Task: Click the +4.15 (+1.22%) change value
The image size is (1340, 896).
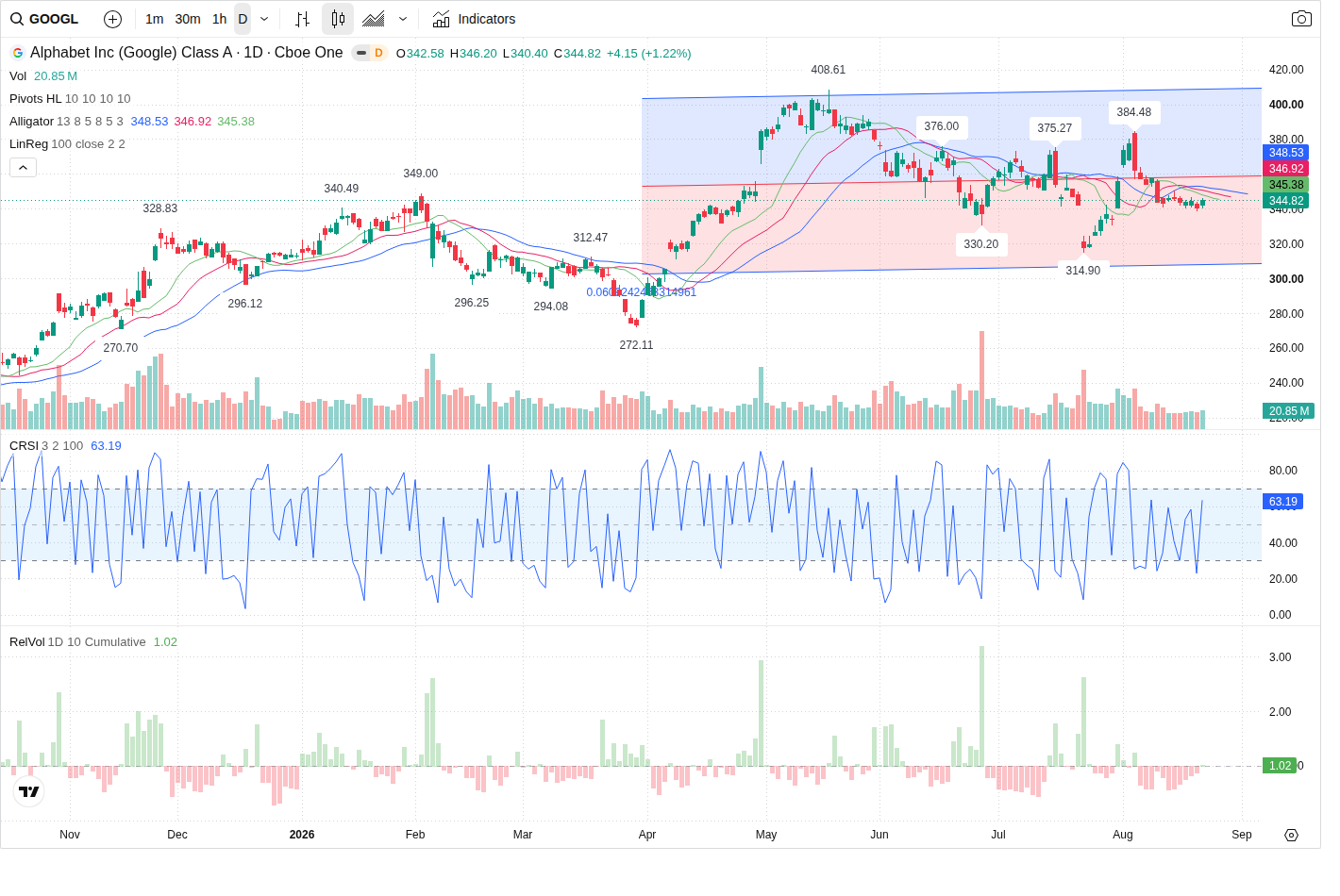Action: point(649,54)
